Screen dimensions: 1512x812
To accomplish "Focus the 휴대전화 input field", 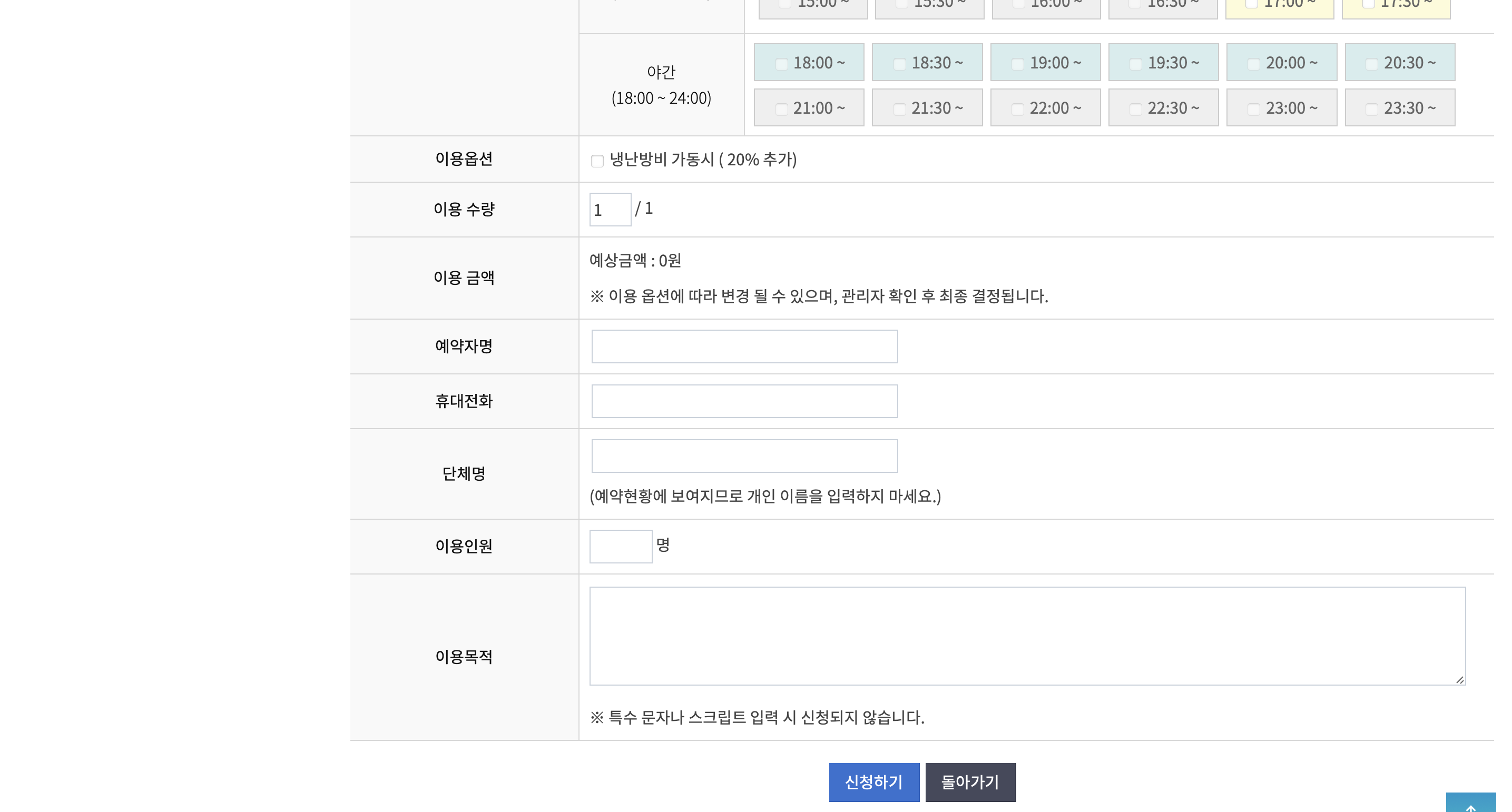I will (744, 401).
